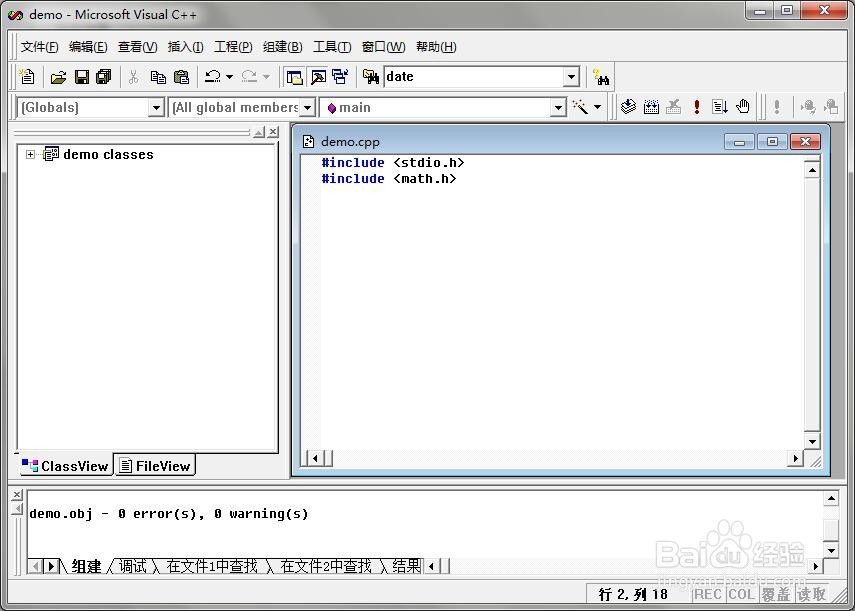Click the demo.obj - 0 error(s) output line
The width and height of the screenshot is (855, 611).
pyautogui.click(x=169, y=513)
